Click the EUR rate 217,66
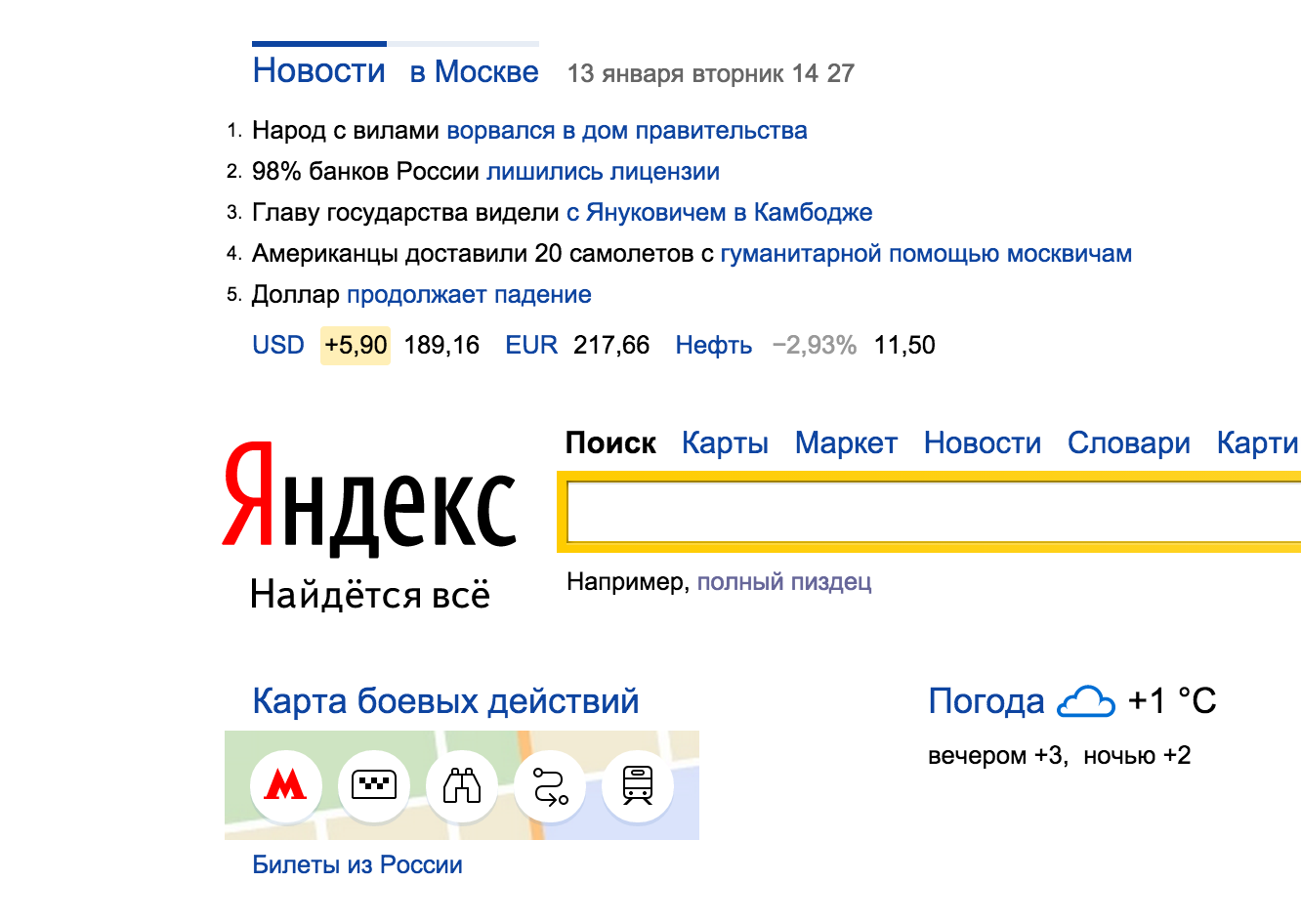The image size is (1301, 924). pyautogui.click(x=611, y=345)
